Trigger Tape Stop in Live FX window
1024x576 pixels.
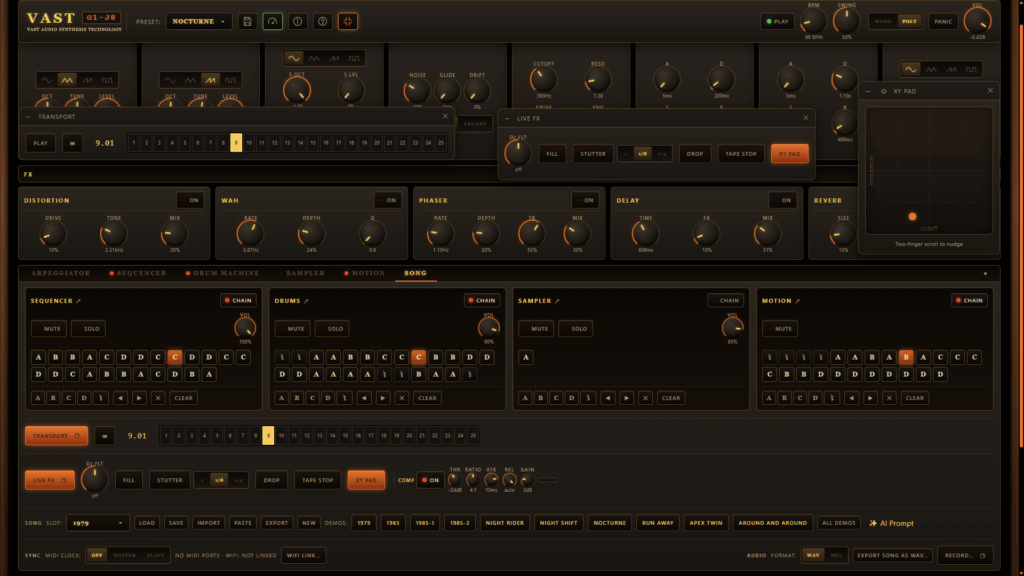click(741, 154)
